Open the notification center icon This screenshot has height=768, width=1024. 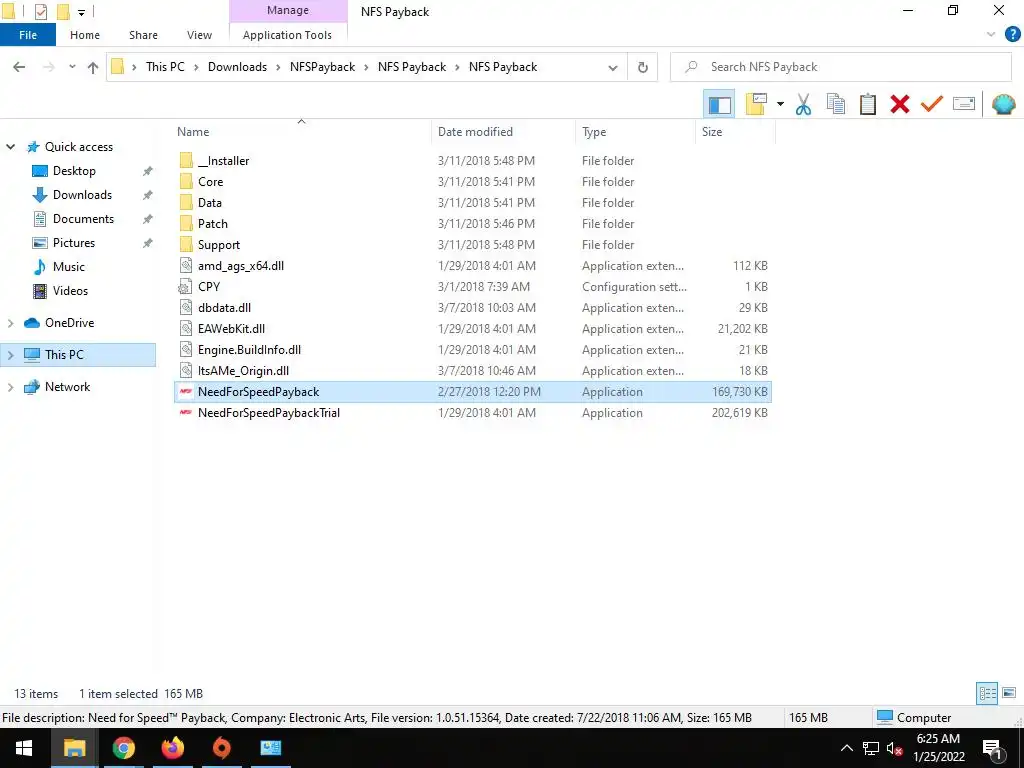tap(992, 749)
